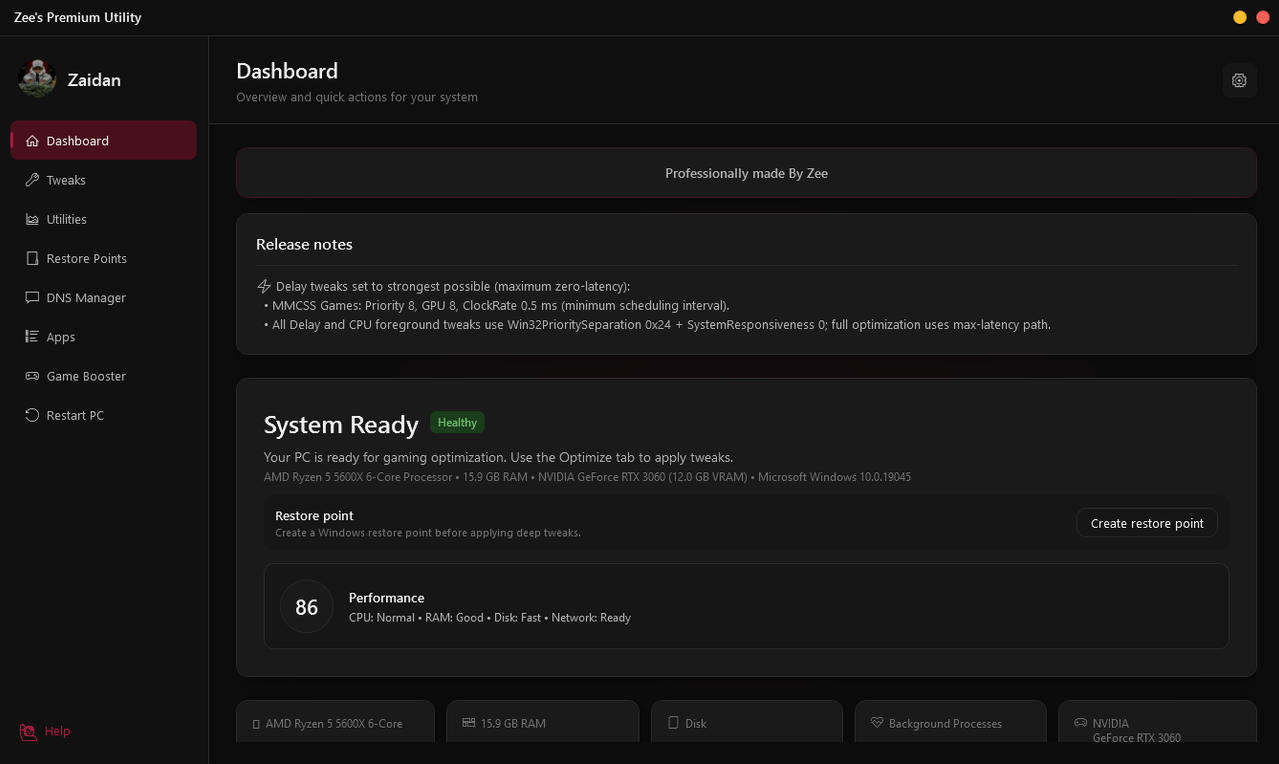Image resolution: width=1279 pixels, height=764 pixels.
Task: Select the NVIDIA GeForce RTX 3060 card
Action: pyautogui.click(x=1158, y=721)
